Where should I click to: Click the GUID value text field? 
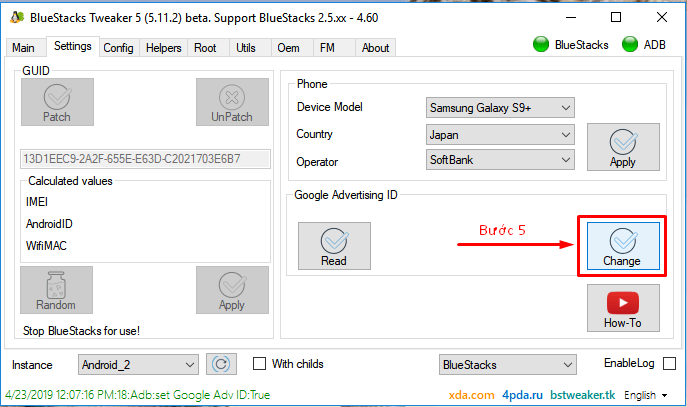click(x=145, y=159)
